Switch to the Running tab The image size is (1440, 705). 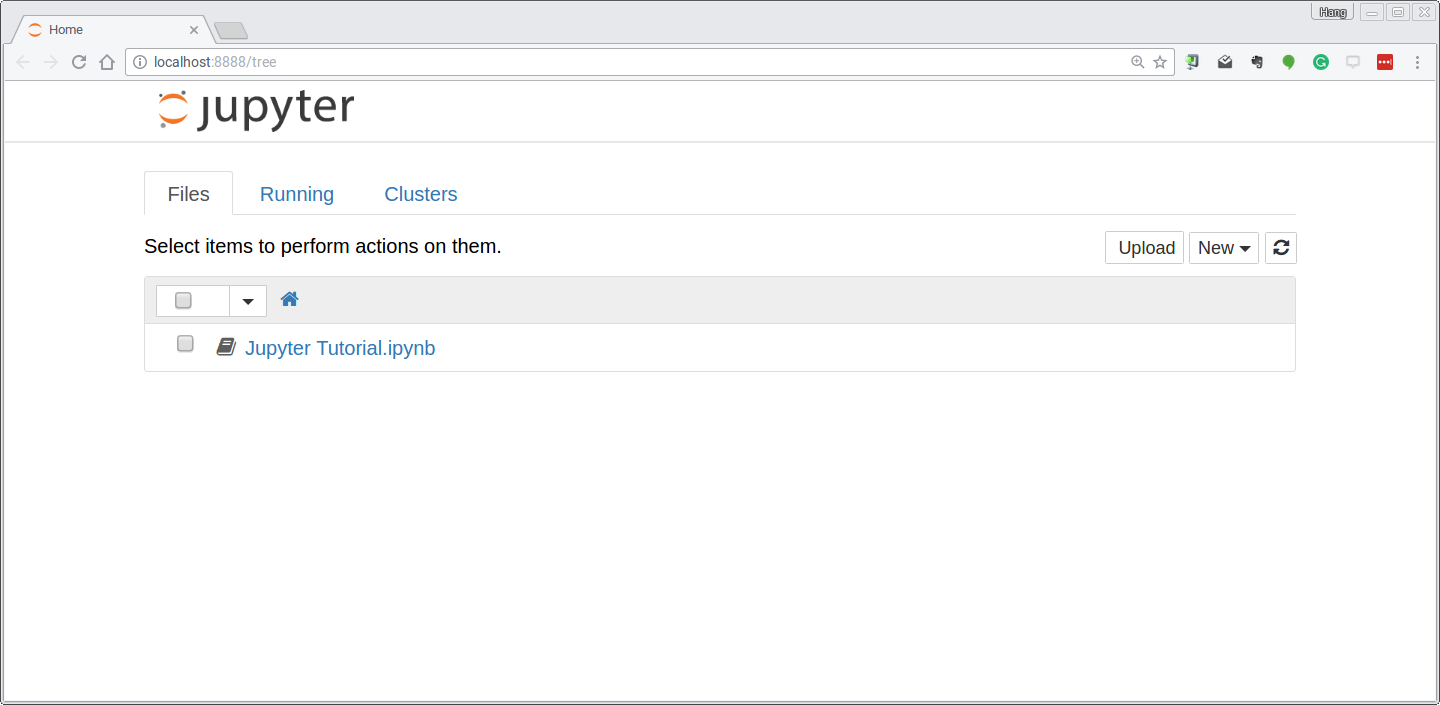[296, 193]
